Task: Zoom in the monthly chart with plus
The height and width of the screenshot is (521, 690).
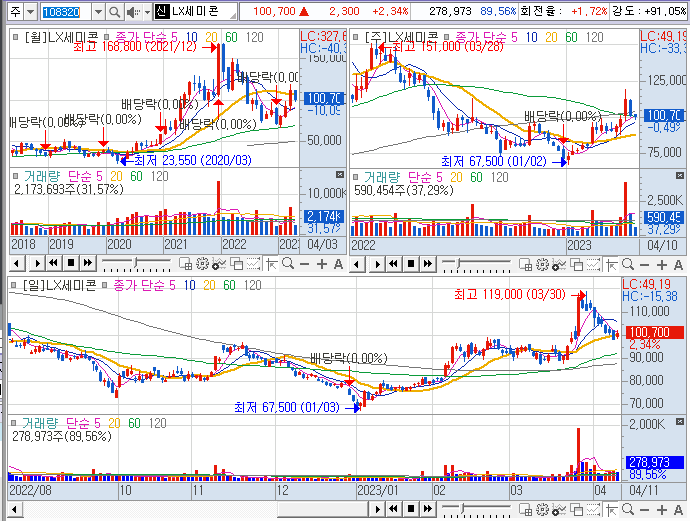Action: pos(322,264)
